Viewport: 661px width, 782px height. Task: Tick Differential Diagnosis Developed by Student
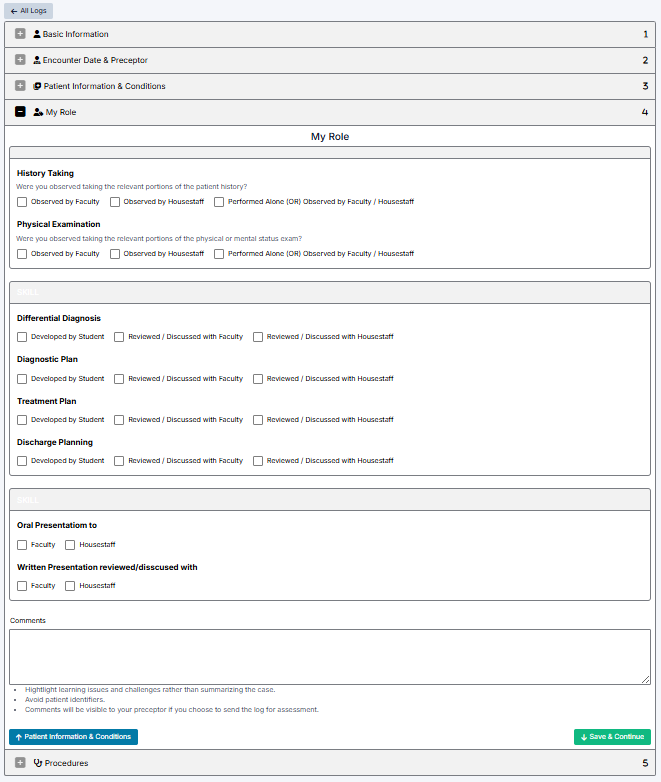[x=22, y=337]
